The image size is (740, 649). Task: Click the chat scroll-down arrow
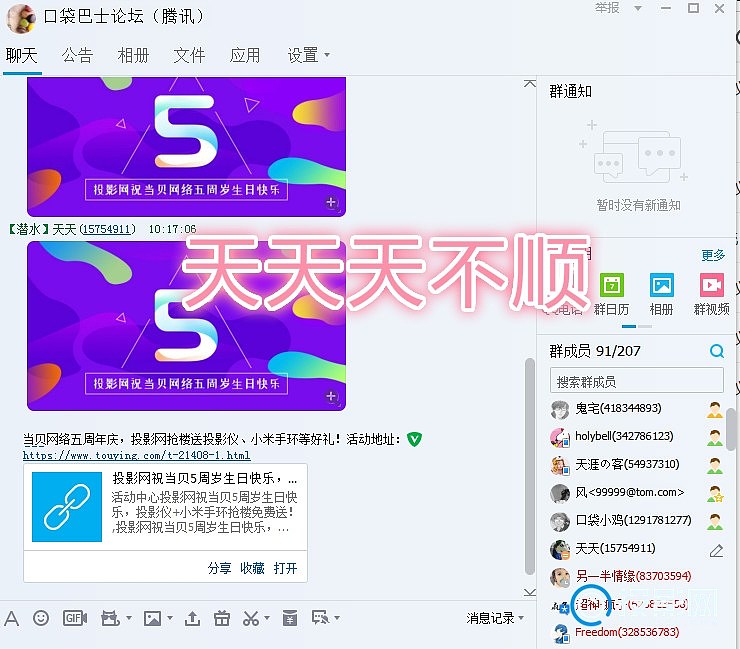pos(530,592)
